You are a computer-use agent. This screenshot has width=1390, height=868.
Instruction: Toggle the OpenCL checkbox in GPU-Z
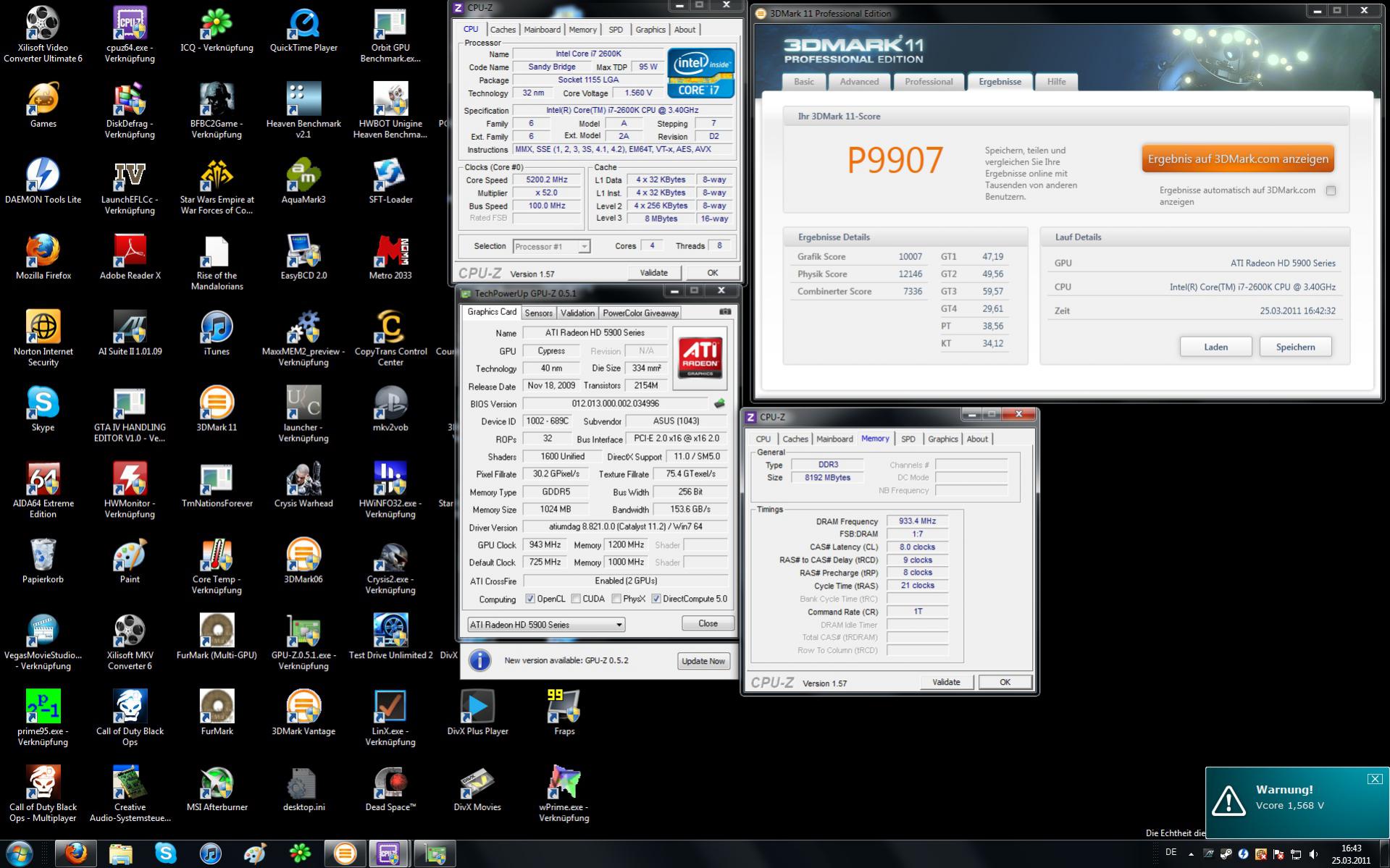click(x=530, y=599)
